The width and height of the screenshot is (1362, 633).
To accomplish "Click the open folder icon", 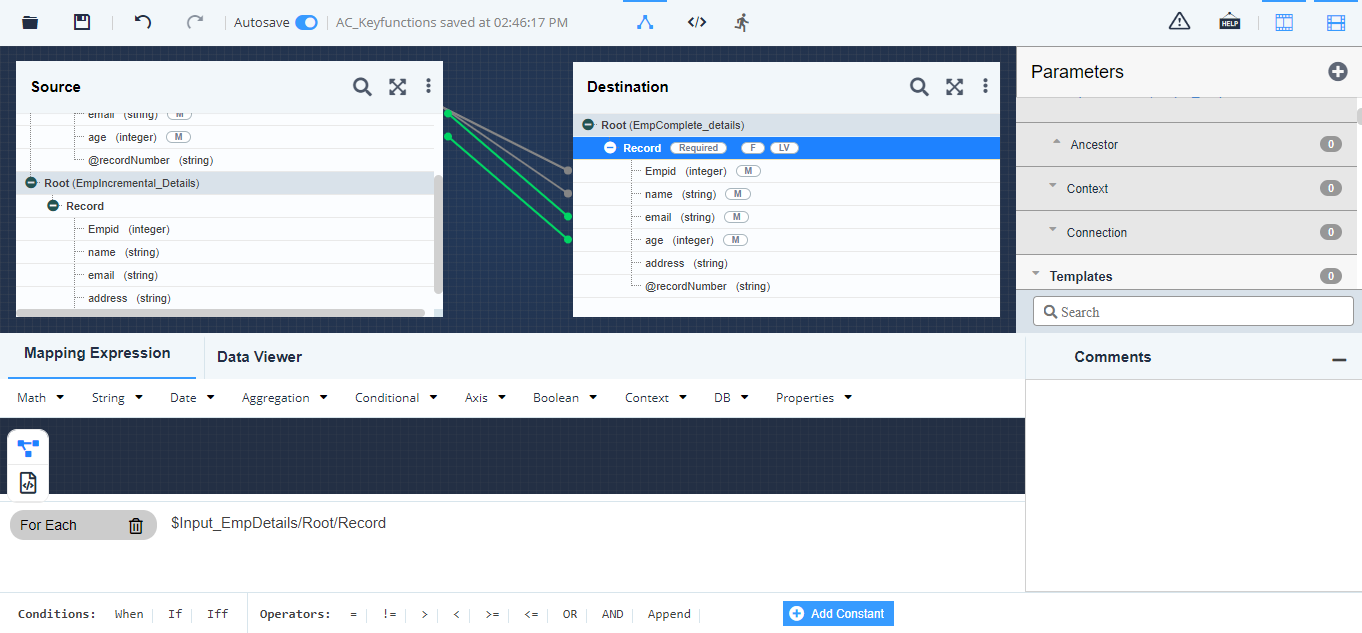I will (x=30, y=22).
